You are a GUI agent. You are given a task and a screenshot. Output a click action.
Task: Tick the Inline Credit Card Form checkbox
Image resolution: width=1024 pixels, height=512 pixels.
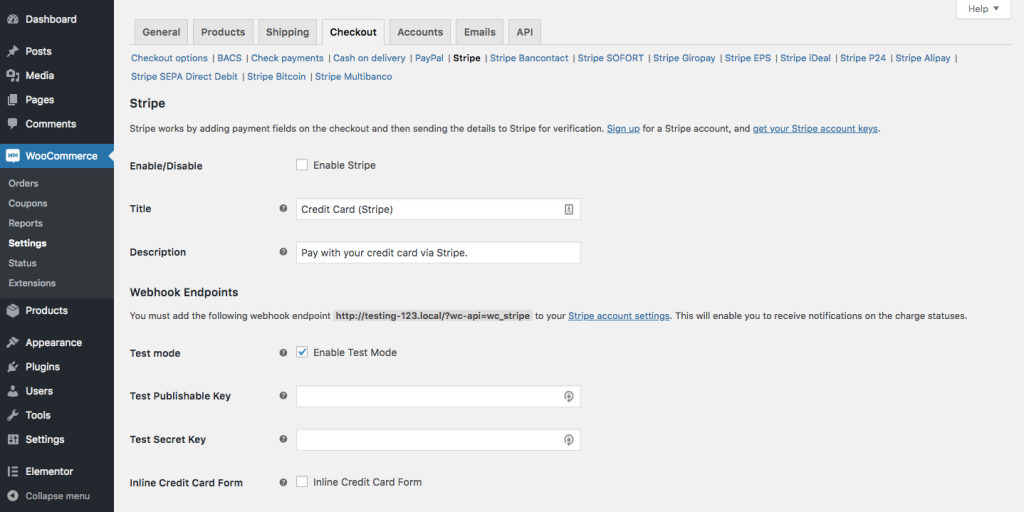coord(302,482)
